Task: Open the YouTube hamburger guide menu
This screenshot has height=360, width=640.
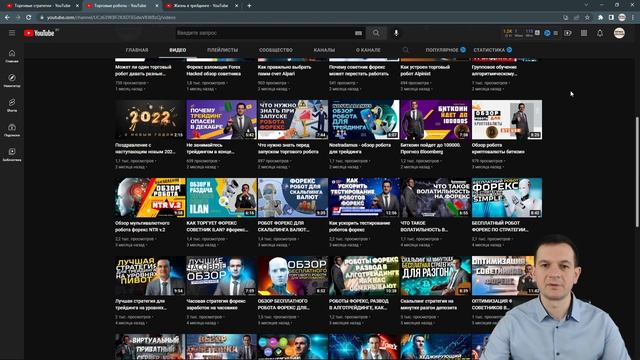Action: 12,33
